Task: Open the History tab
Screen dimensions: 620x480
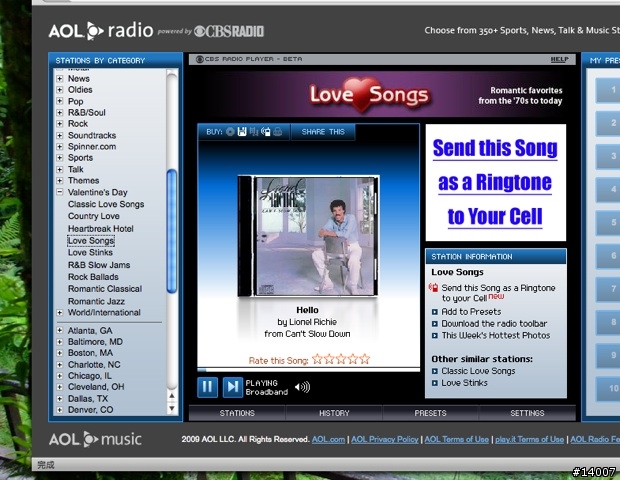Action: tap(334, 413)
